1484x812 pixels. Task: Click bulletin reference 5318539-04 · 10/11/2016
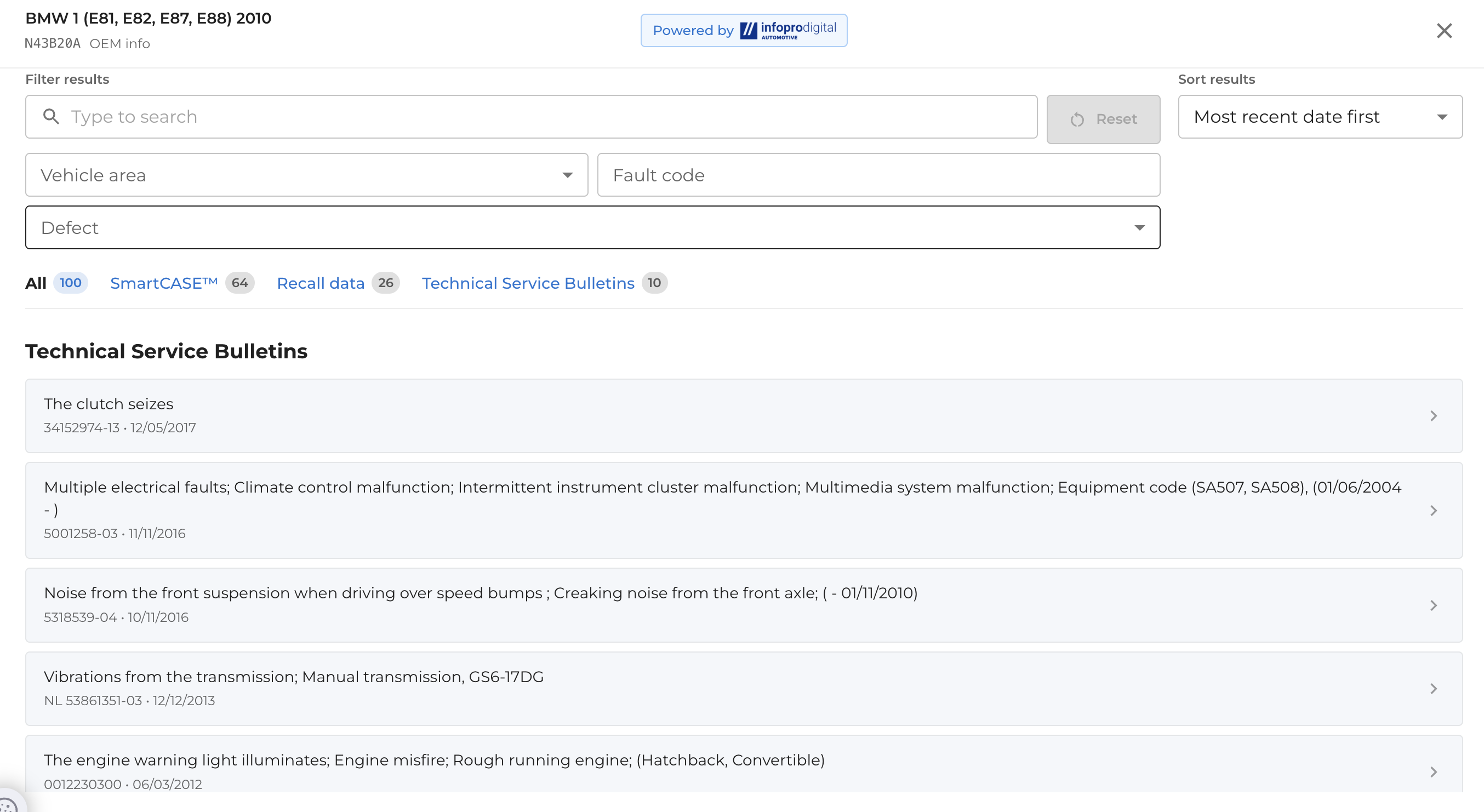click(x=116, y=617)
